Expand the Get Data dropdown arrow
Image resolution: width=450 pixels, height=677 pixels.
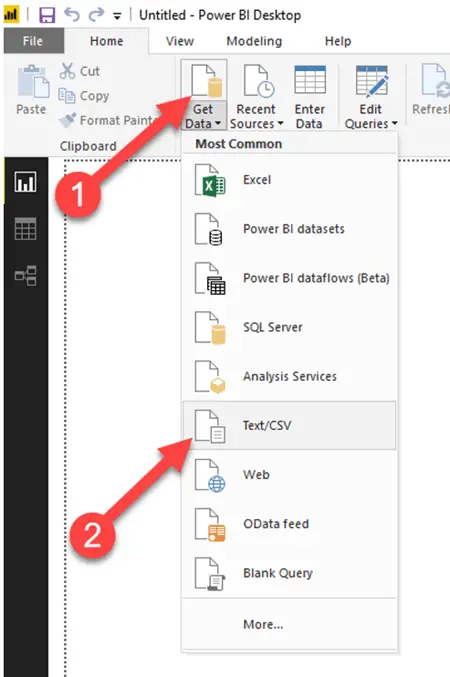218,123
